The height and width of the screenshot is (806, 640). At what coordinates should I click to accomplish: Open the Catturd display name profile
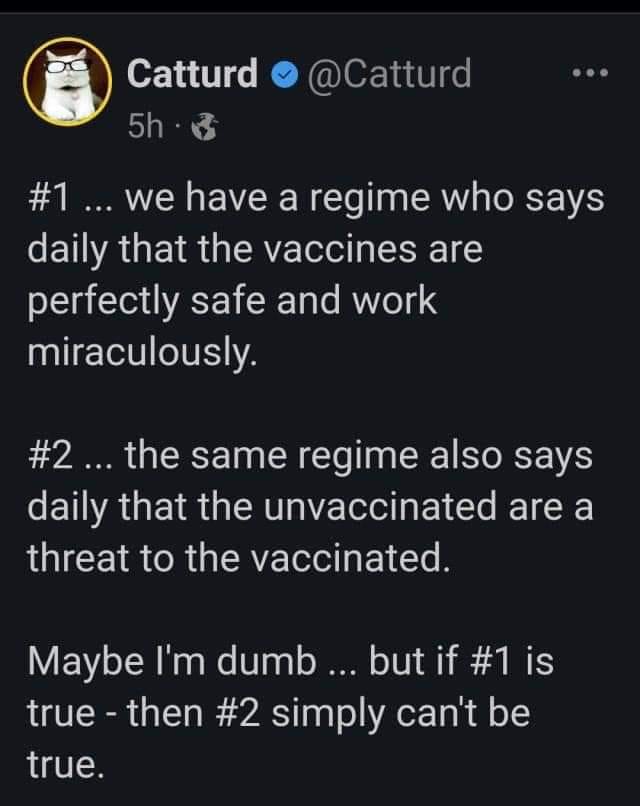(192, 74)
